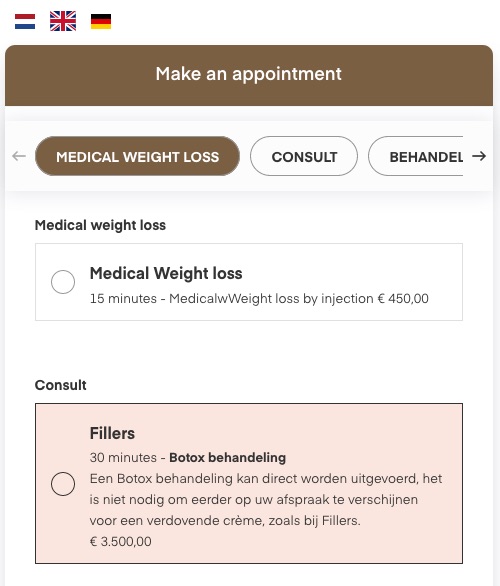The width and height of the screenshot is (500, 586).
Task: Click the left arrow in category carousel
Action: tap(19, 156)
